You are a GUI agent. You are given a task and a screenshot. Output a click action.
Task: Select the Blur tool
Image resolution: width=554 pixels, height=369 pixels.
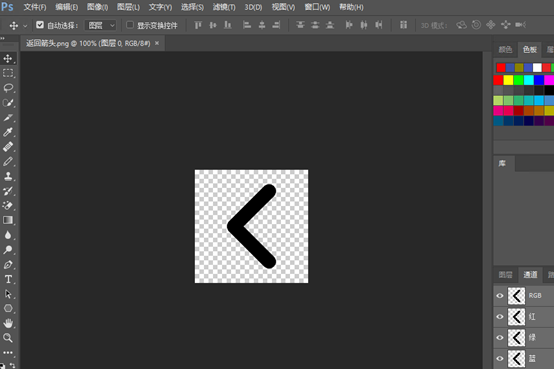tap(8, 235)
